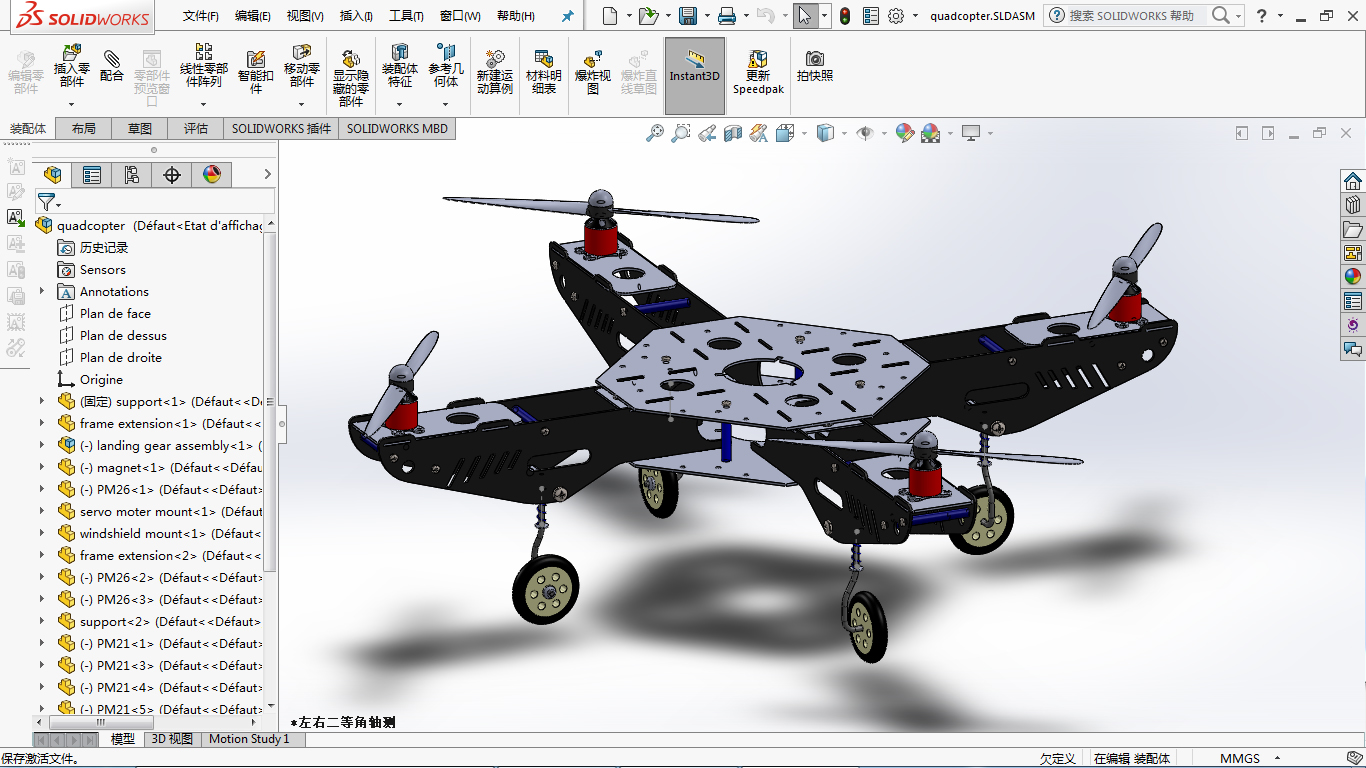Screen dimensions: 1366x768
Task: Select the Move Component (移动零部件) tool
Action: (x=301, y=67)
